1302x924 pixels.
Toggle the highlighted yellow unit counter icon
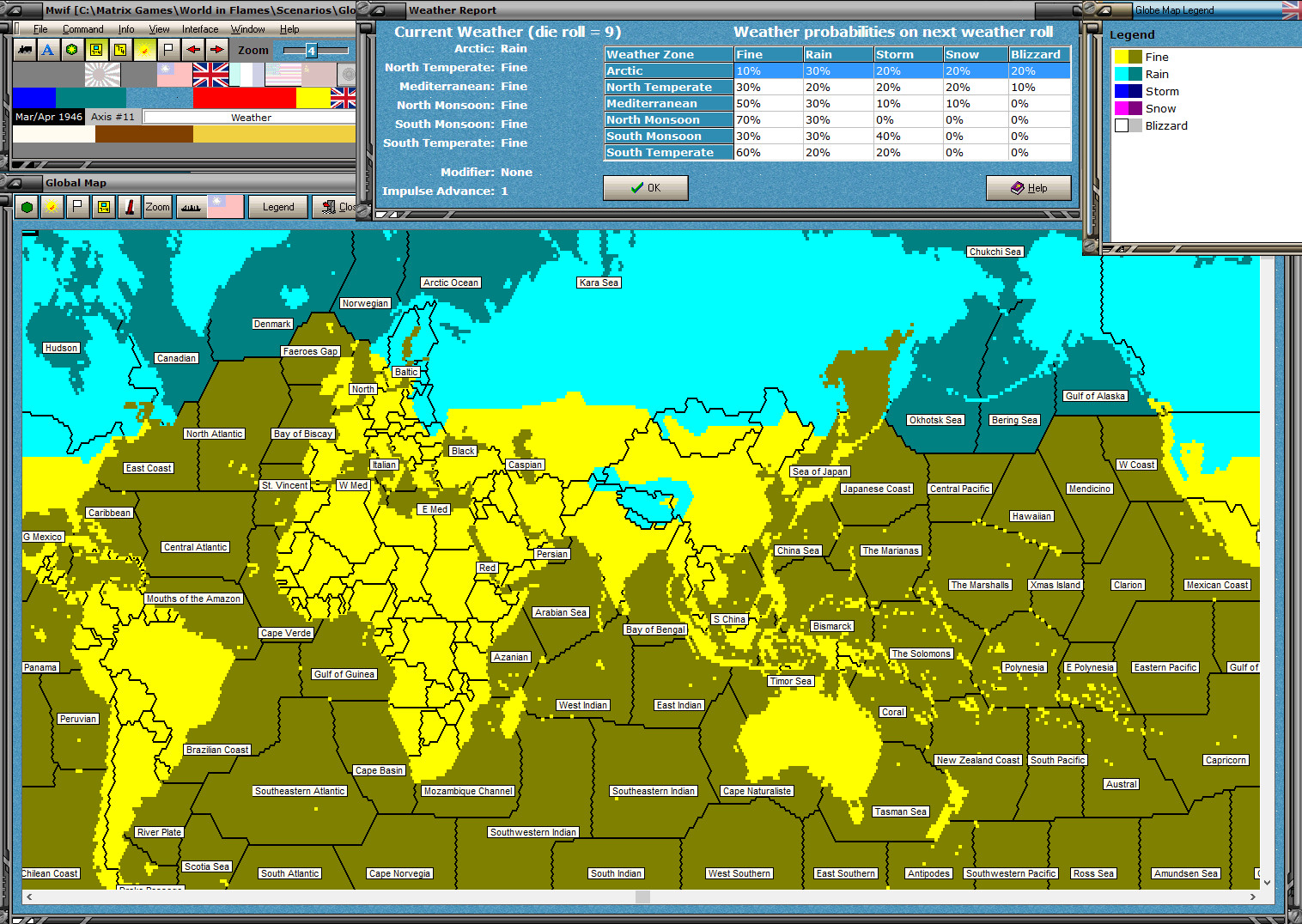[96, 50]
